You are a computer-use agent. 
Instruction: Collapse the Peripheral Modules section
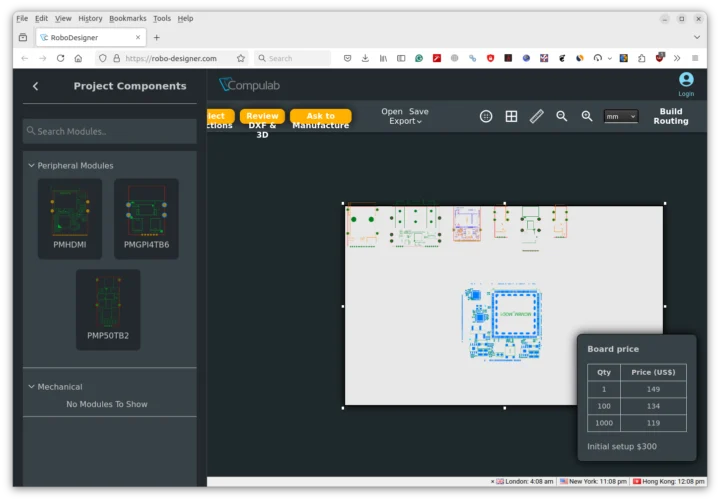(x=31, y=165)
